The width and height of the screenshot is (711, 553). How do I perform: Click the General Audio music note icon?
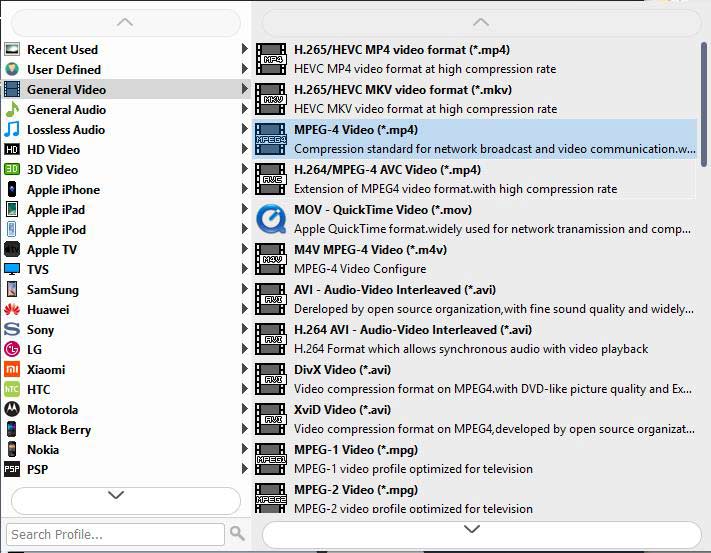[12, 109]
